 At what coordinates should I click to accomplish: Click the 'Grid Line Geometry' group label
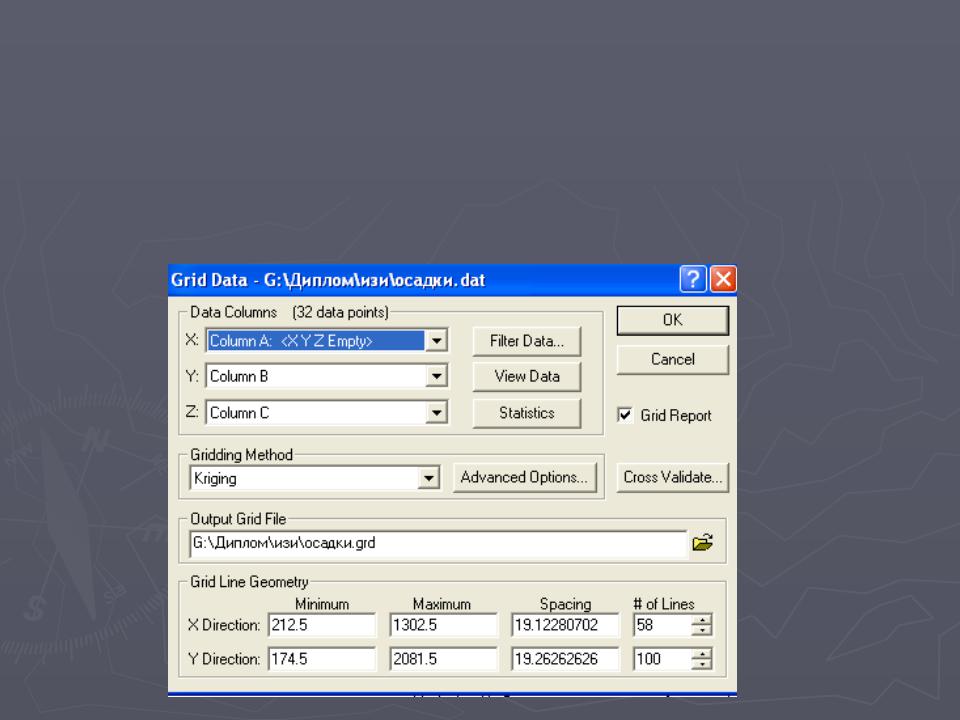coord(249,582)
